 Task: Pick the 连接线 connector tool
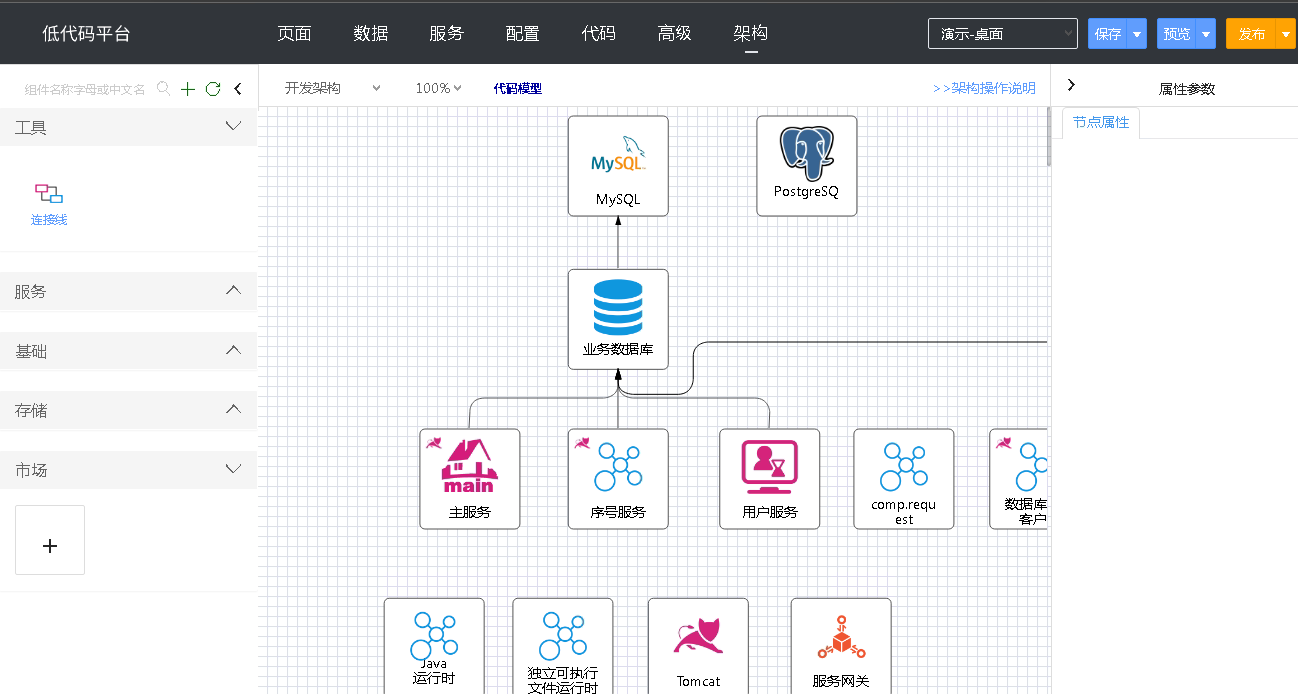pos(49,204)
